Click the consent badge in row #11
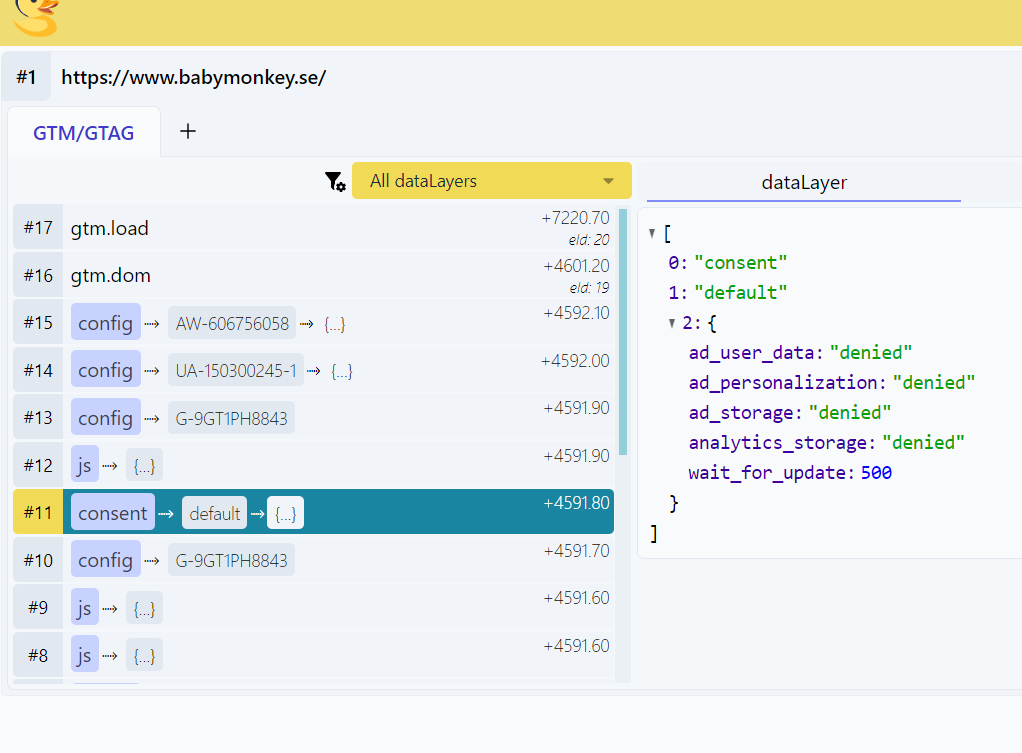 tap(112, 513)
